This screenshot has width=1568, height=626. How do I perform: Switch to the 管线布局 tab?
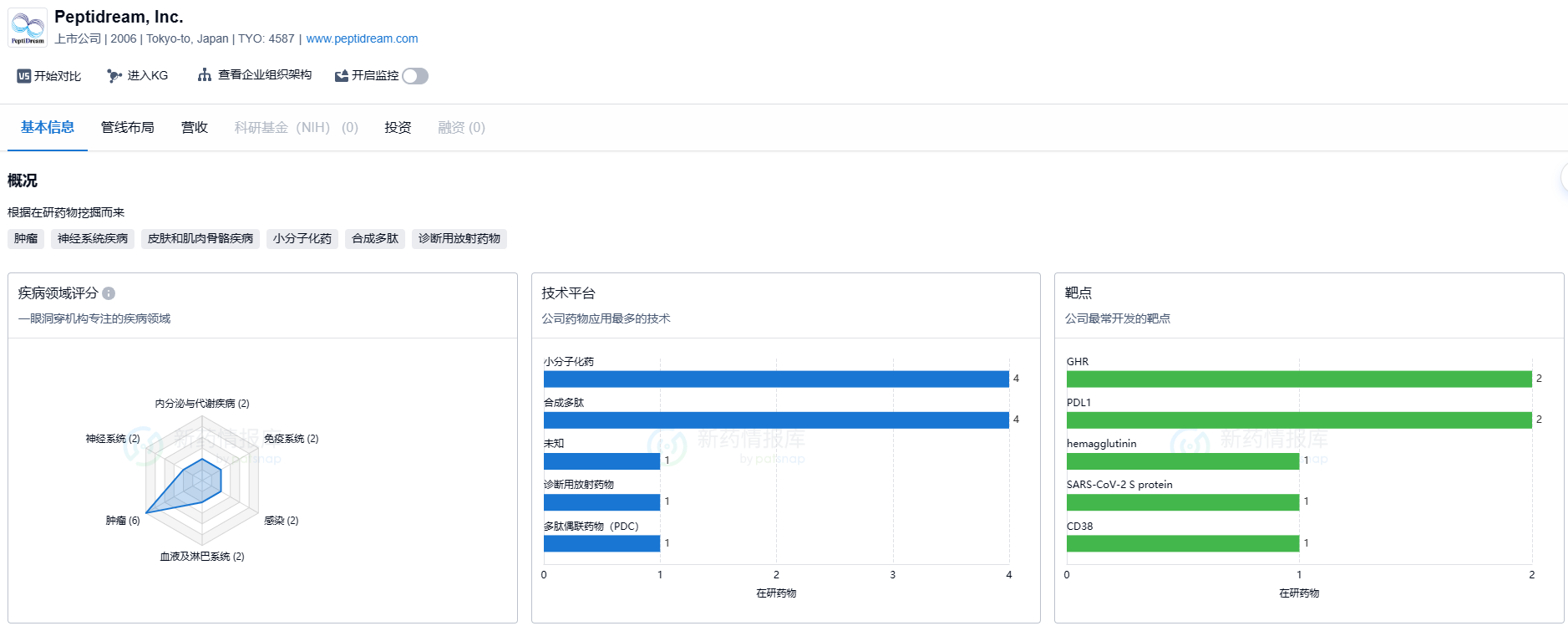(127, 127)
